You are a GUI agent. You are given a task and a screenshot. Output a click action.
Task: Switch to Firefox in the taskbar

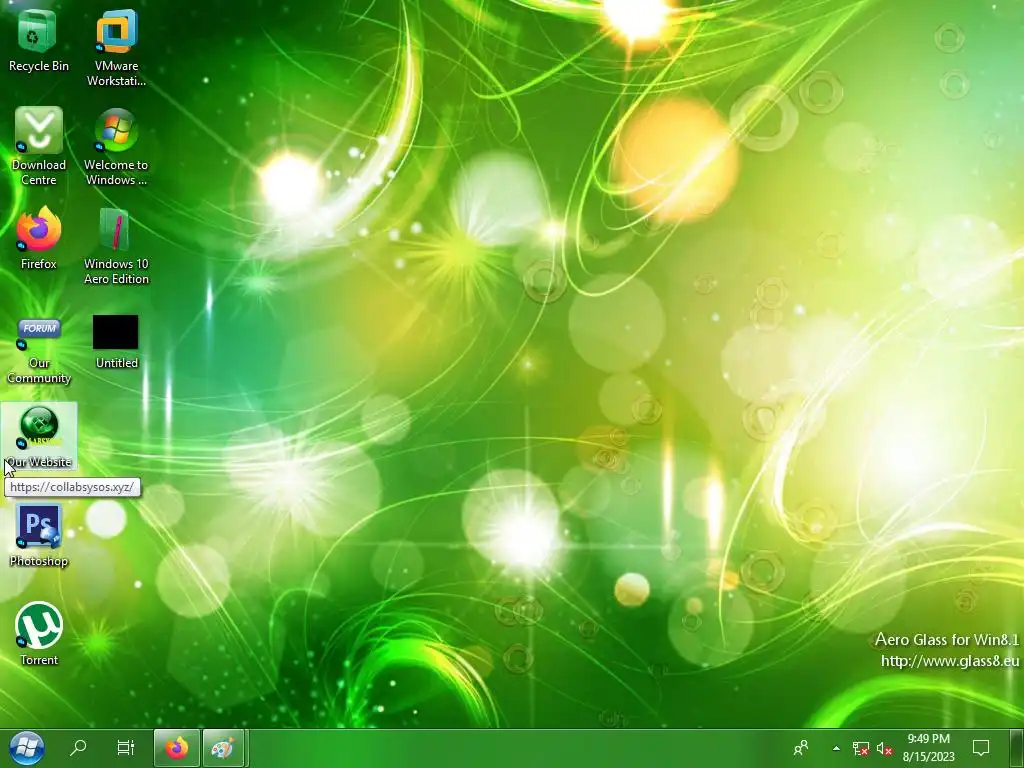click(x=176, y=748)
